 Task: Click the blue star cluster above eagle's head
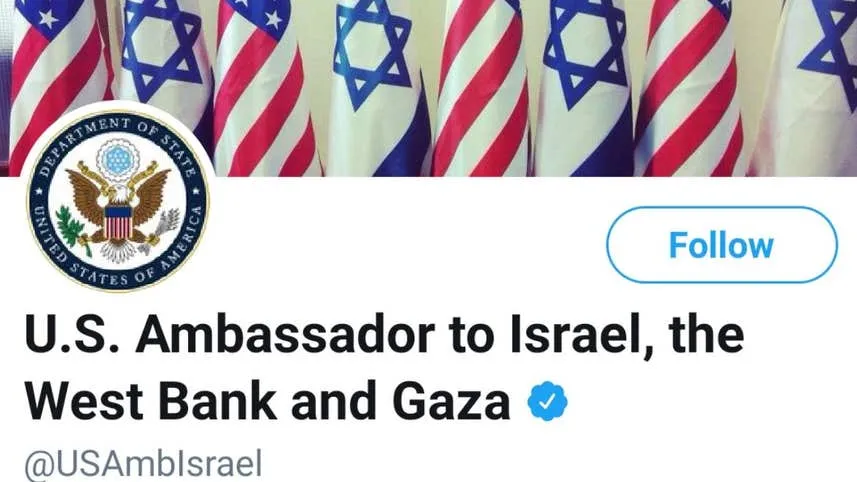117,160
